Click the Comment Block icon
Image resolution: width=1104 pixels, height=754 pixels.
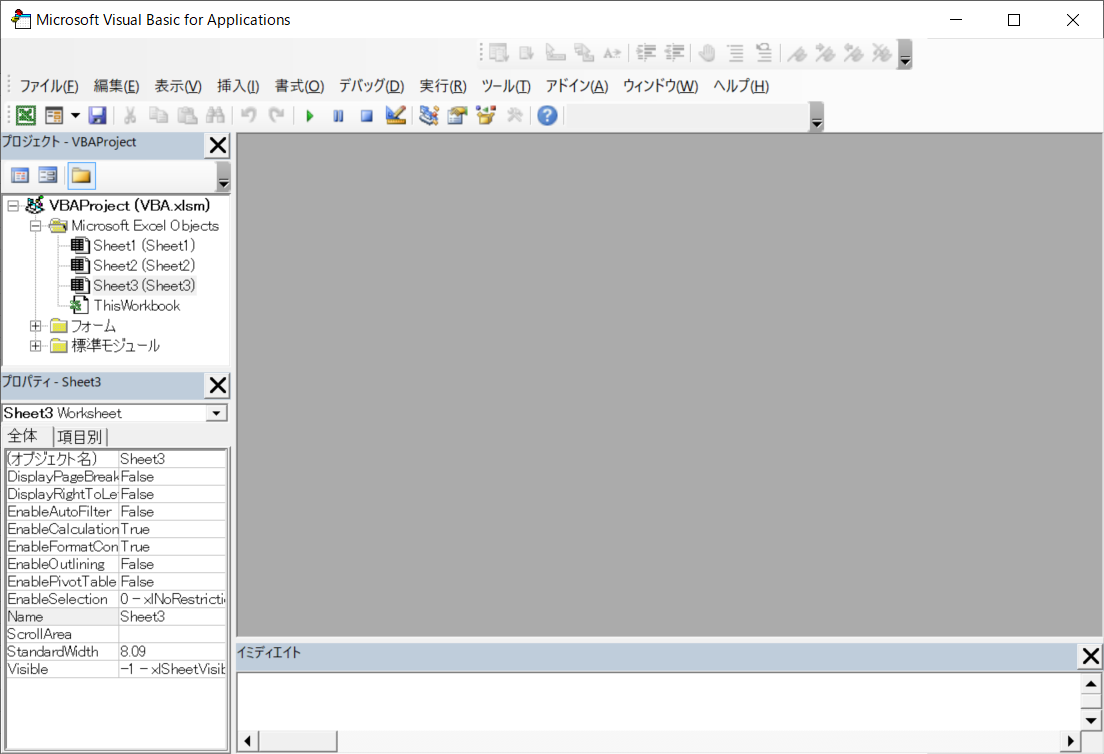pos(736,53)
